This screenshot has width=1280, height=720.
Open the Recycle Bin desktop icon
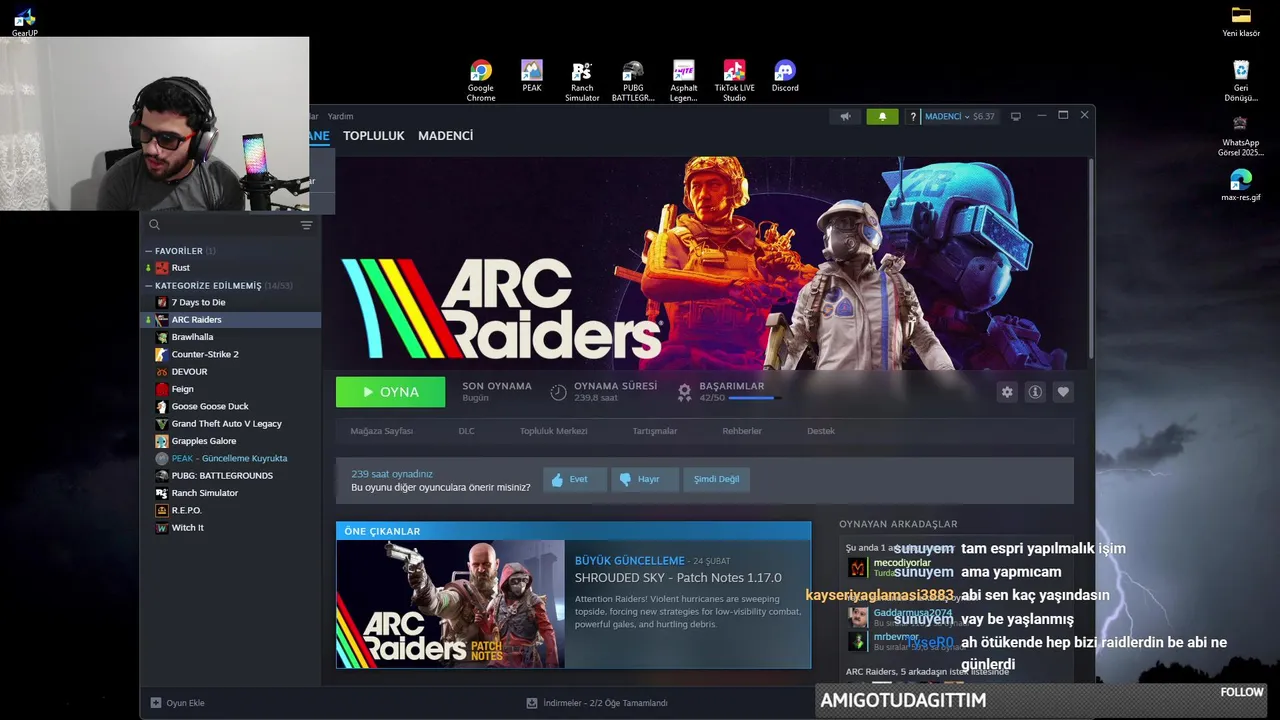click(1241, 81)
